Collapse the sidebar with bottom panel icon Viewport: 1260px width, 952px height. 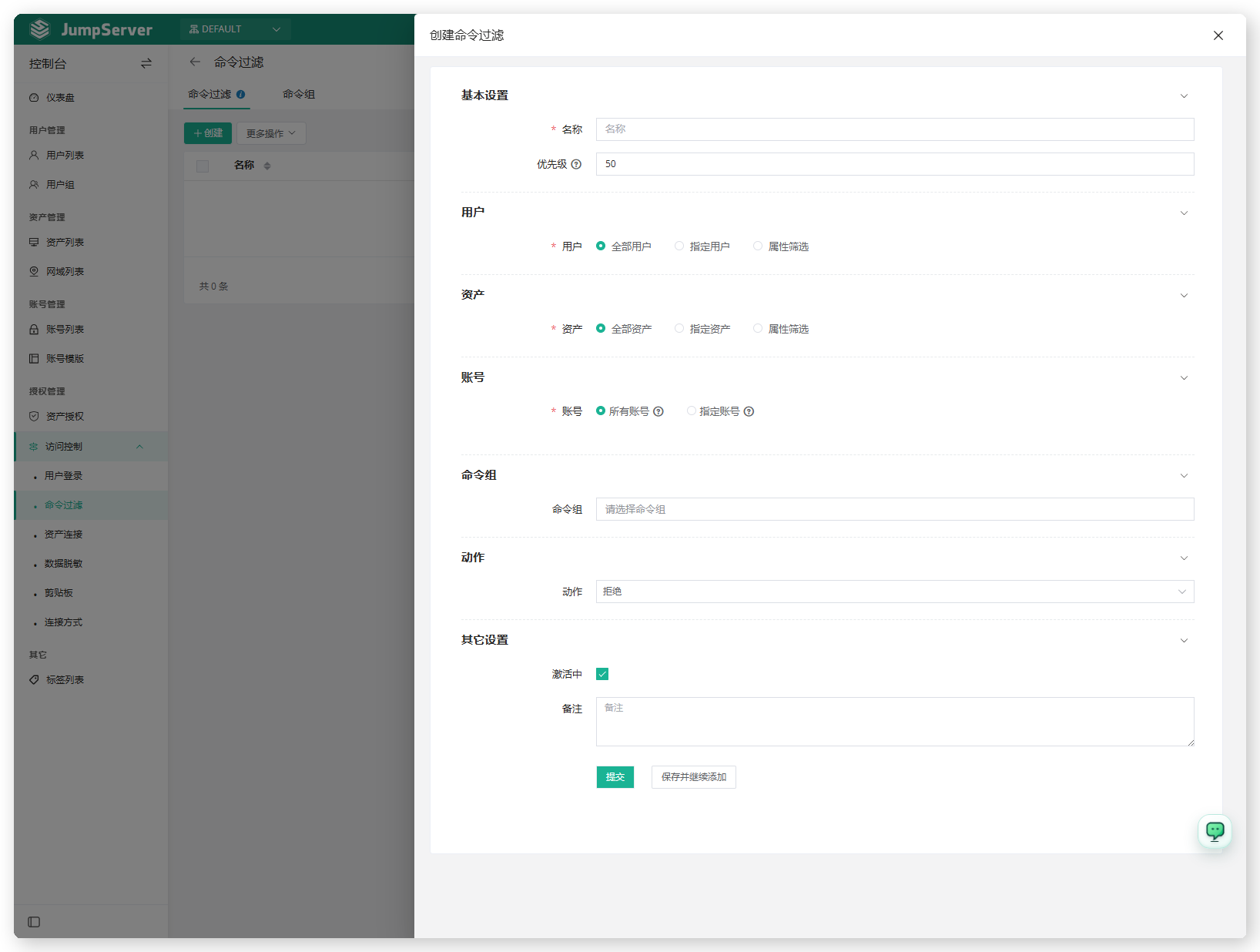pyautogui.click(x=34, y=922)
